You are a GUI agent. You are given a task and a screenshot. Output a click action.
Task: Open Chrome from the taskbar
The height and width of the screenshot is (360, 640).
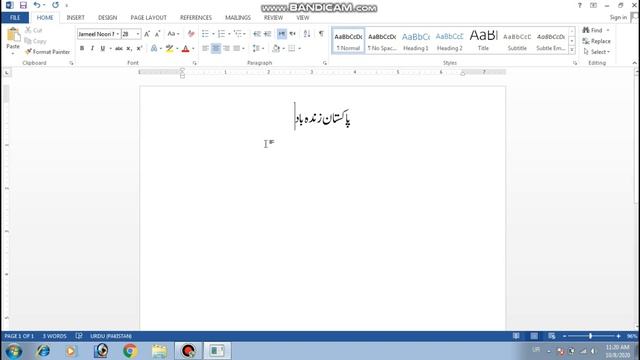[130, 351]
